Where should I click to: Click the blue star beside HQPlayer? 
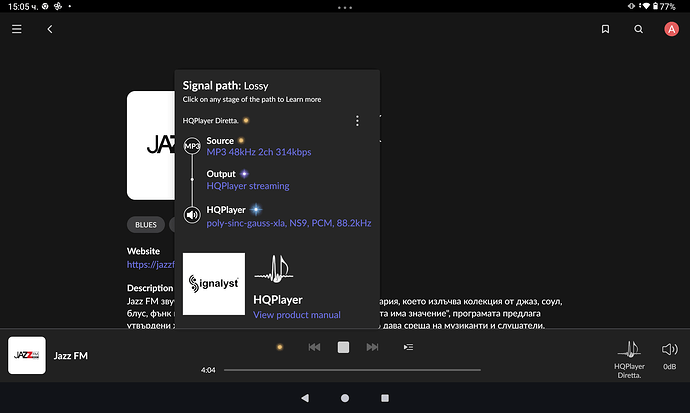tap(256, 210)
